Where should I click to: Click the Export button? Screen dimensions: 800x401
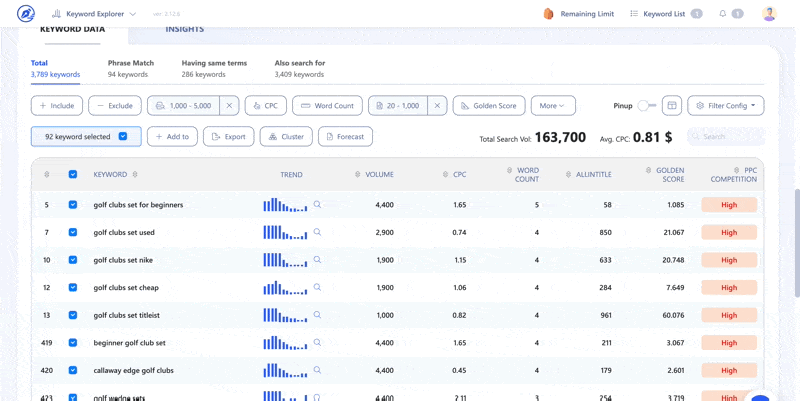229,136
